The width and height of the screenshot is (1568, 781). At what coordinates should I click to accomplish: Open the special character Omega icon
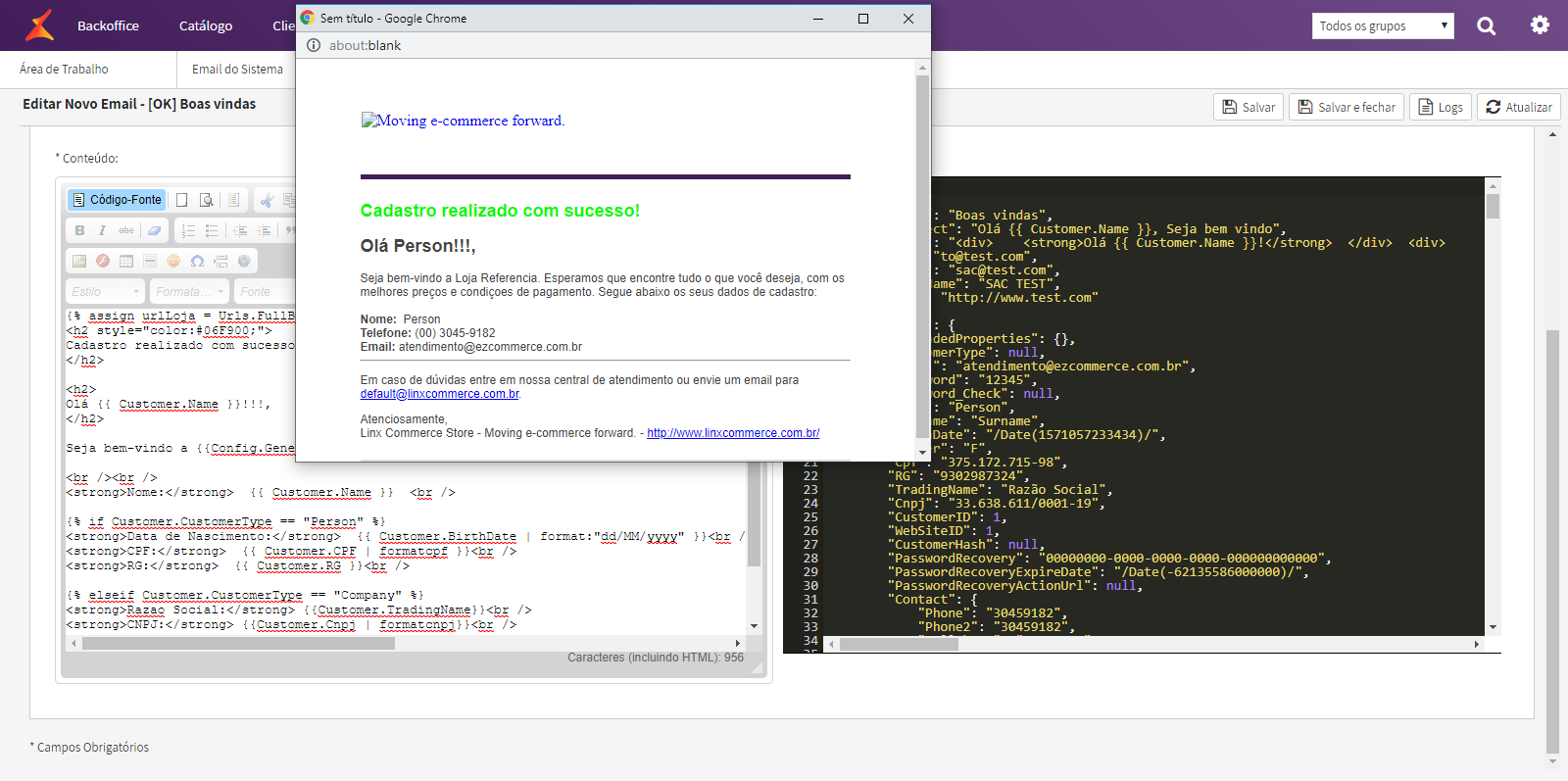pyautogui.click(x=197, y=261)
